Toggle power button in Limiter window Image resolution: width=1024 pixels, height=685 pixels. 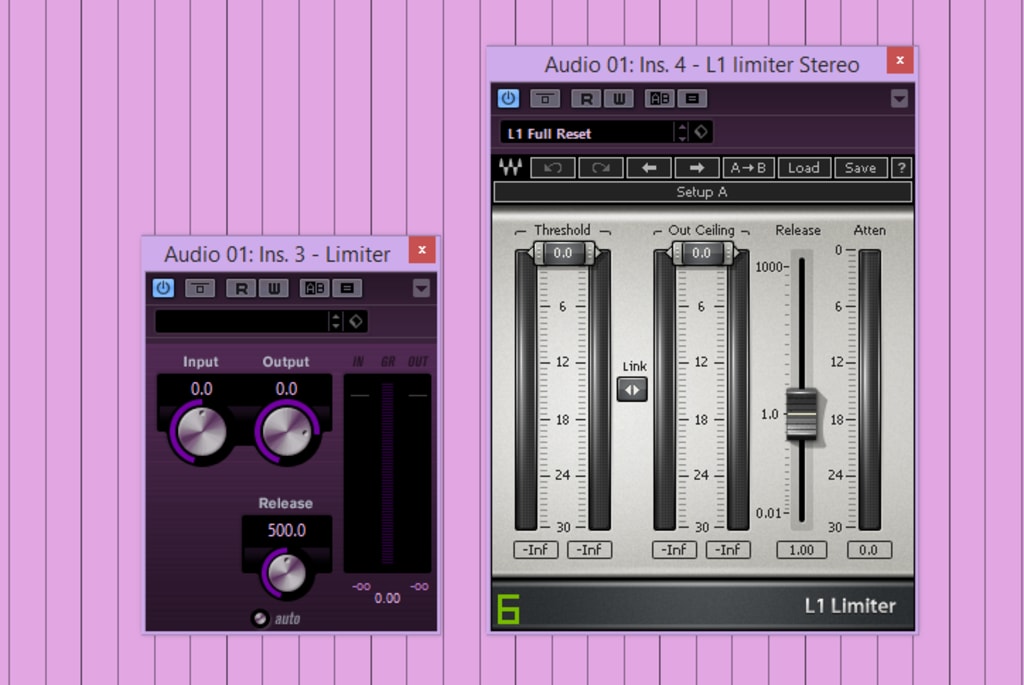tap(163, 288)
